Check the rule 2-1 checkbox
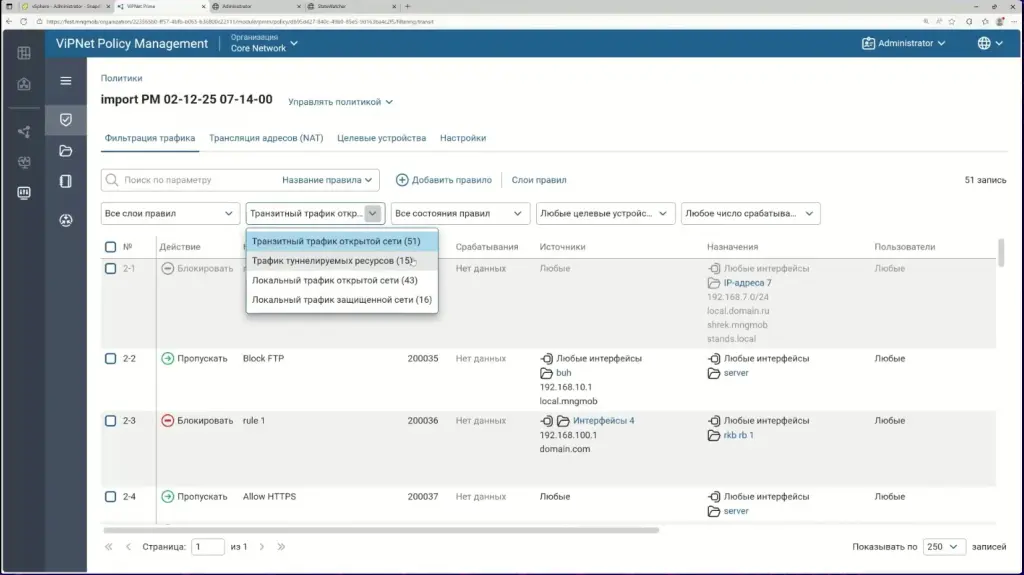 coord(110,269)
